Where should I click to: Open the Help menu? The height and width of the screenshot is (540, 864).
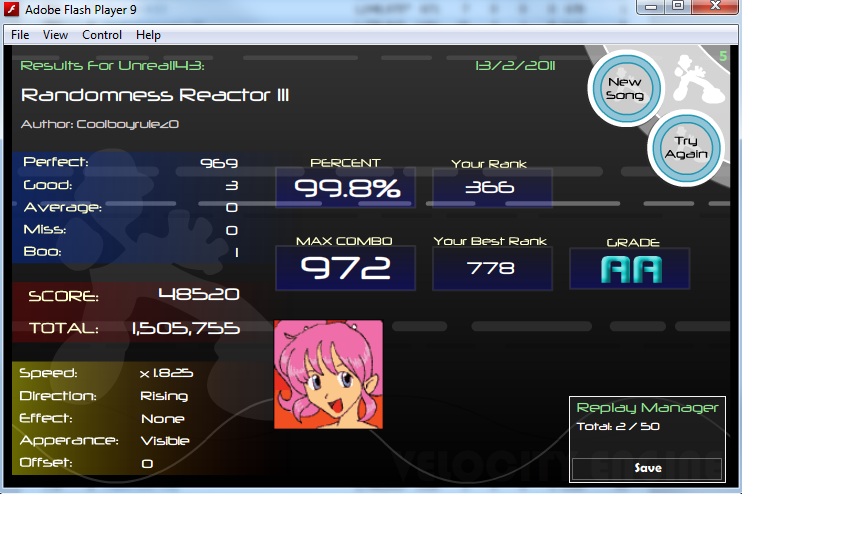coord(148,35)
